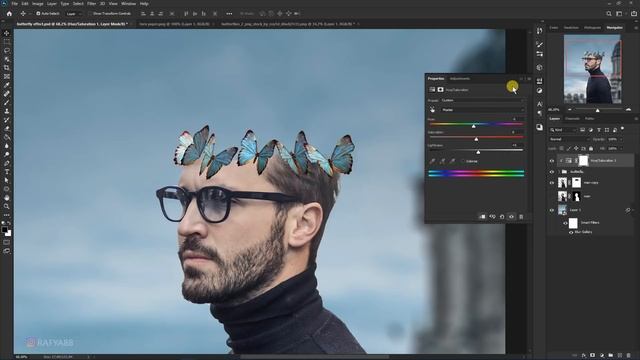This screenshot has width=640, height=360.
Task: Open the search icon at top right
Action: [609, 13]
